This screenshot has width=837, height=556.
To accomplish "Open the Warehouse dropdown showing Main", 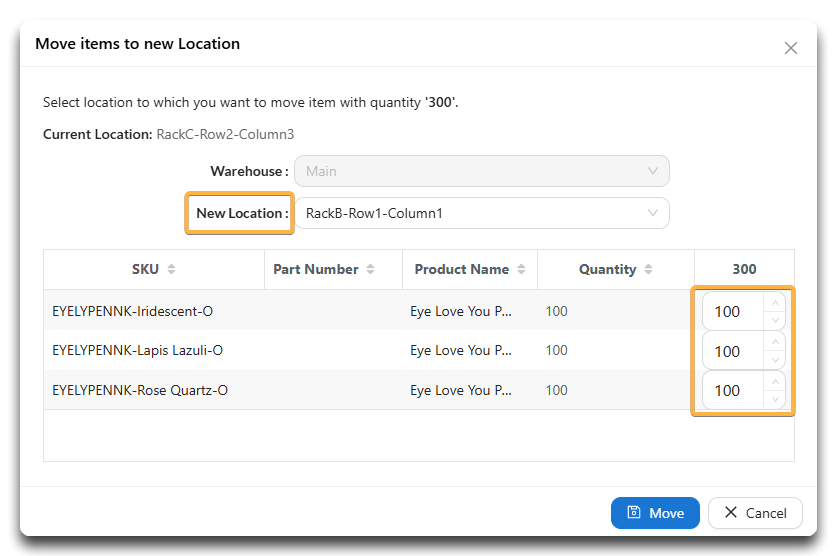I will pos(481,171).
